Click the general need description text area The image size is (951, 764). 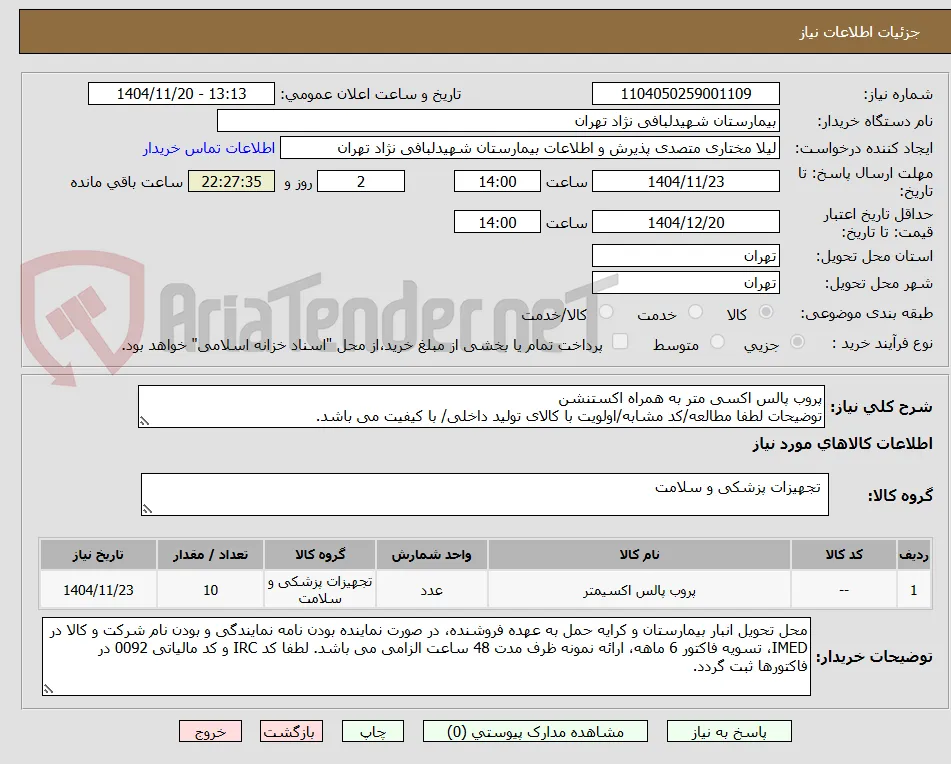point(481,407)
